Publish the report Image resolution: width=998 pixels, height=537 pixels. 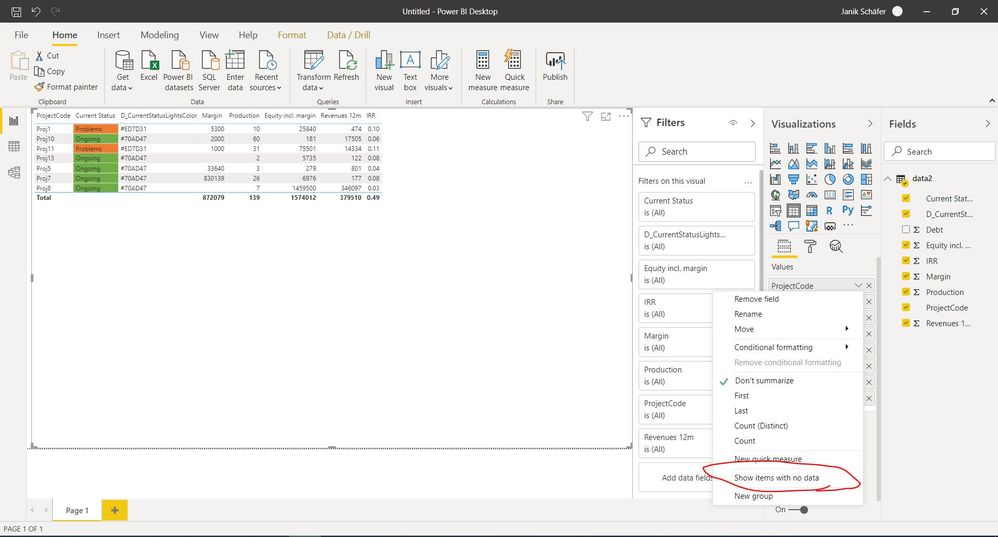[x=555, y=66]
